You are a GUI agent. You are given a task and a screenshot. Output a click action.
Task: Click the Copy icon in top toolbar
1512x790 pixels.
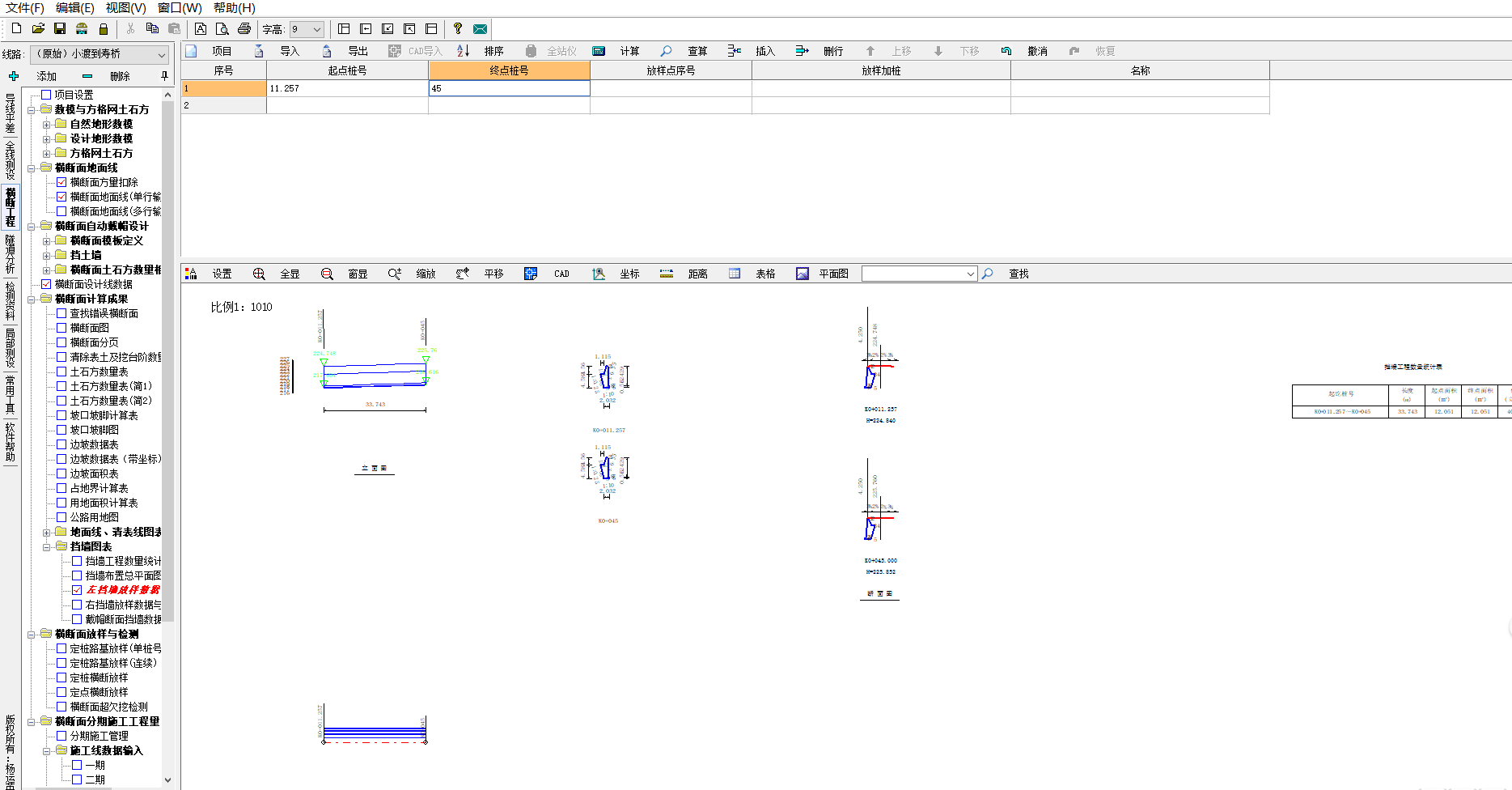[x=152, y=28]
